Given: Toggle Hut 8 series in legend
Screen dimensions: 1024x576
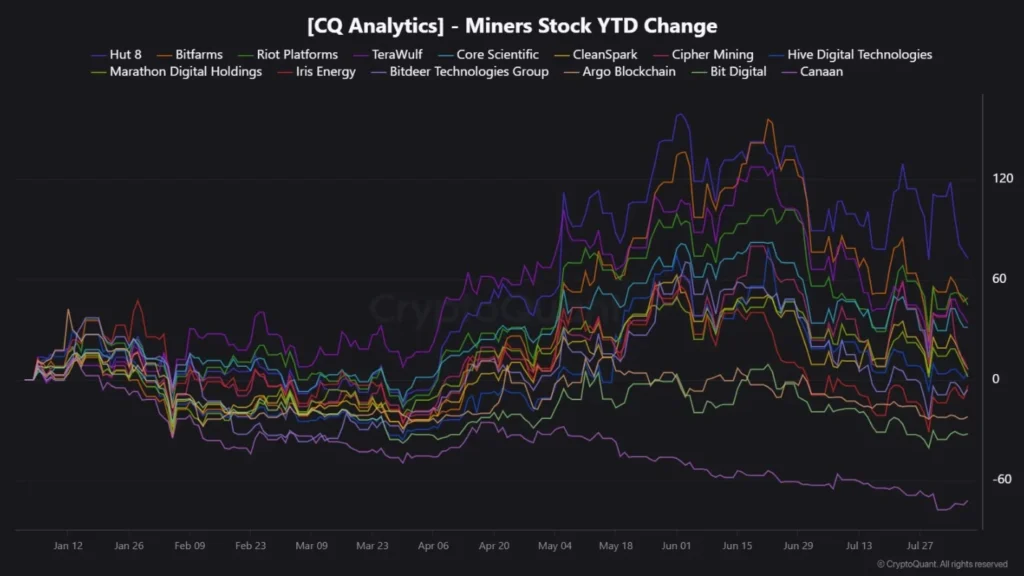Looking at the screenshot, I should point(116,55).
